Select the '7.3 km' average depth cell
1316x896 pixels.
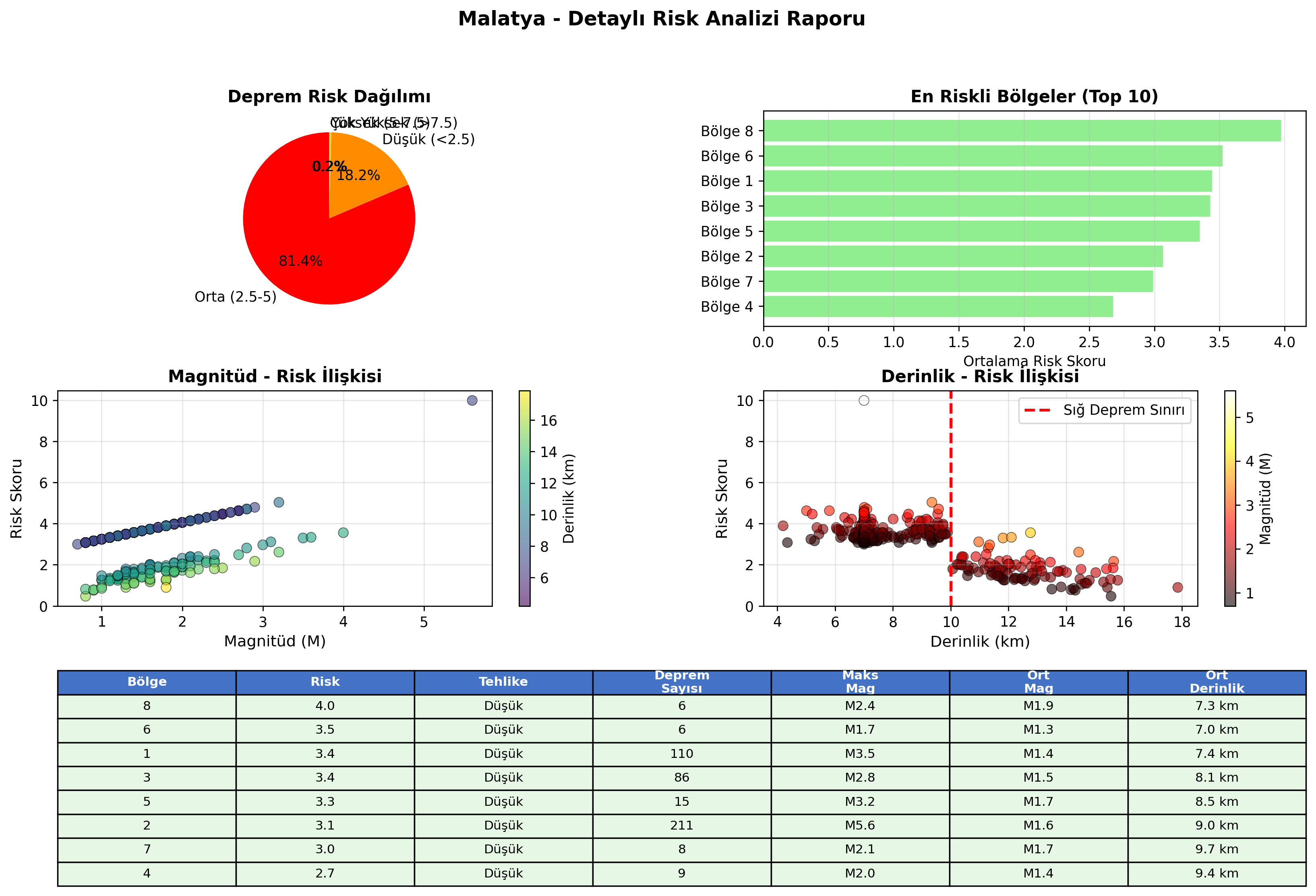1217,706
